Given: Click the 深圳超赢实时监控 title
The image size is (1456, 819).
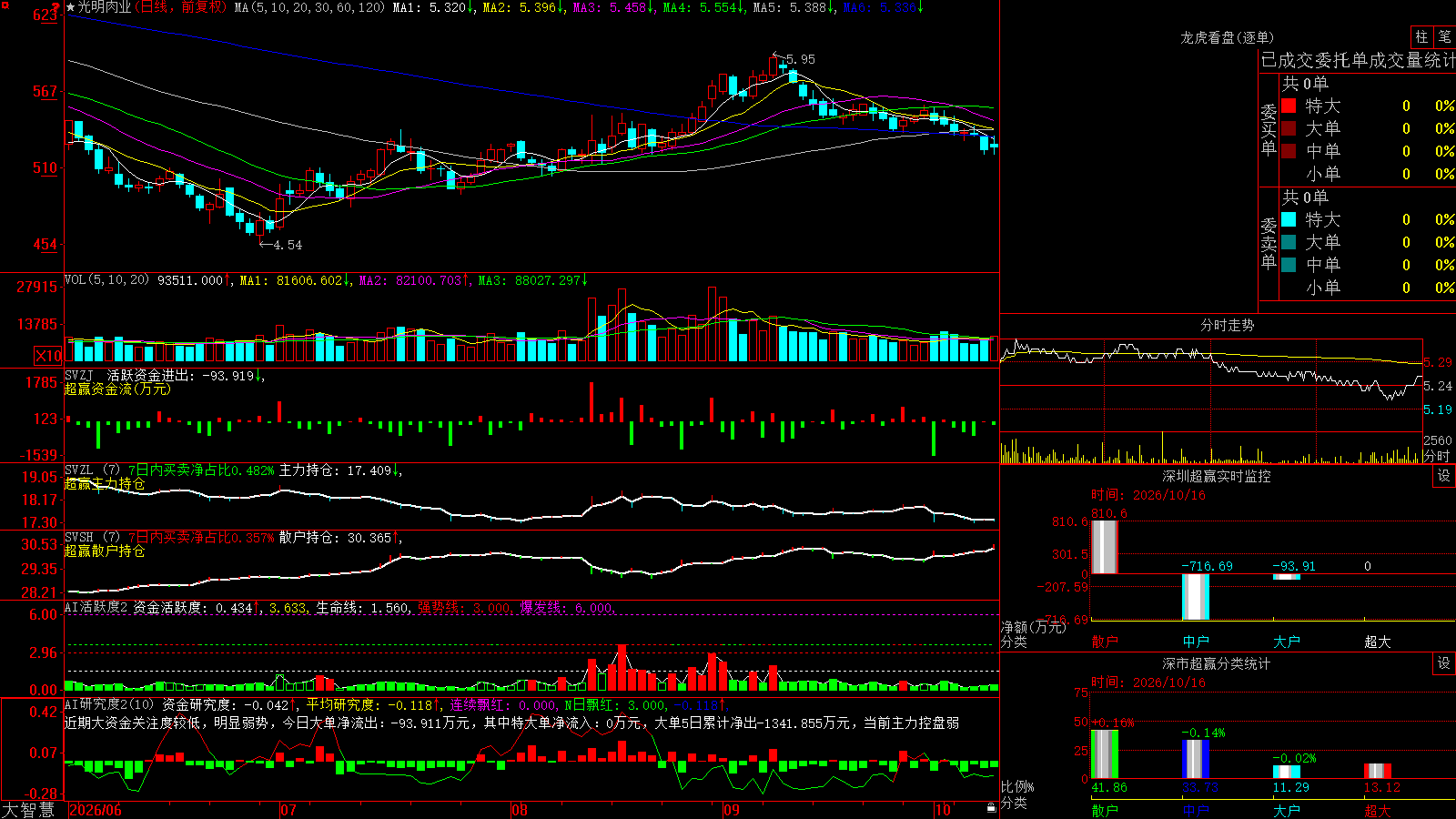Looking at the screenshot, I should (x=1217, y=476).
